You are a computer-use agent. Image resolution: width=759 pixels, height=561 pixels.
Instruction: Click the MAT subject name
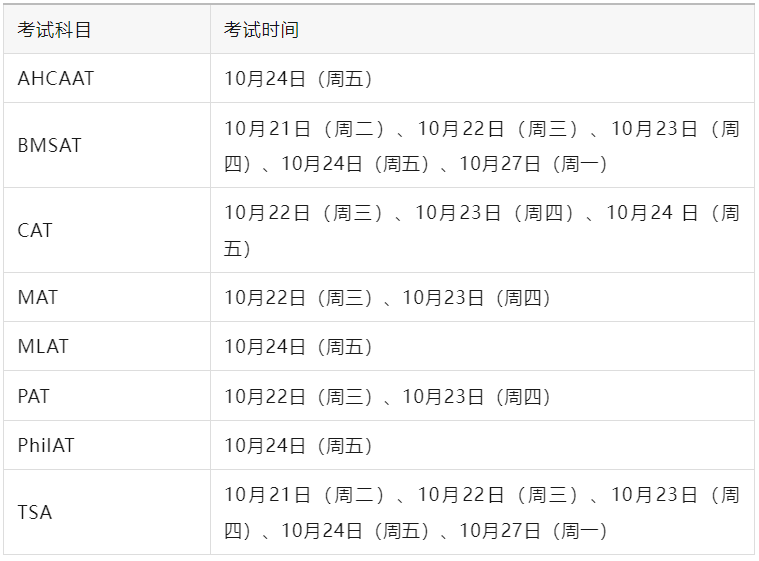[x=38, y=298]
